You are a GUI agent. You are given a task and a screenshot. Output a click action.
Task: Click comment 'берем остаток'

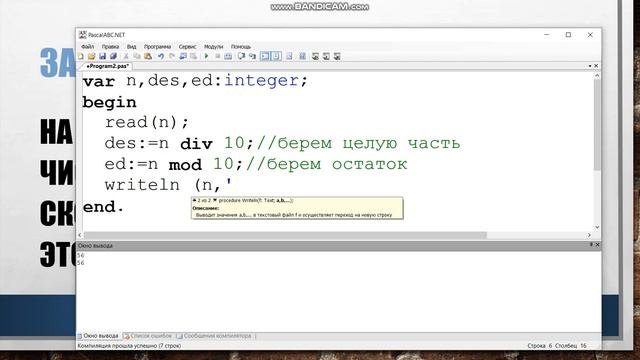click(337, 164)
